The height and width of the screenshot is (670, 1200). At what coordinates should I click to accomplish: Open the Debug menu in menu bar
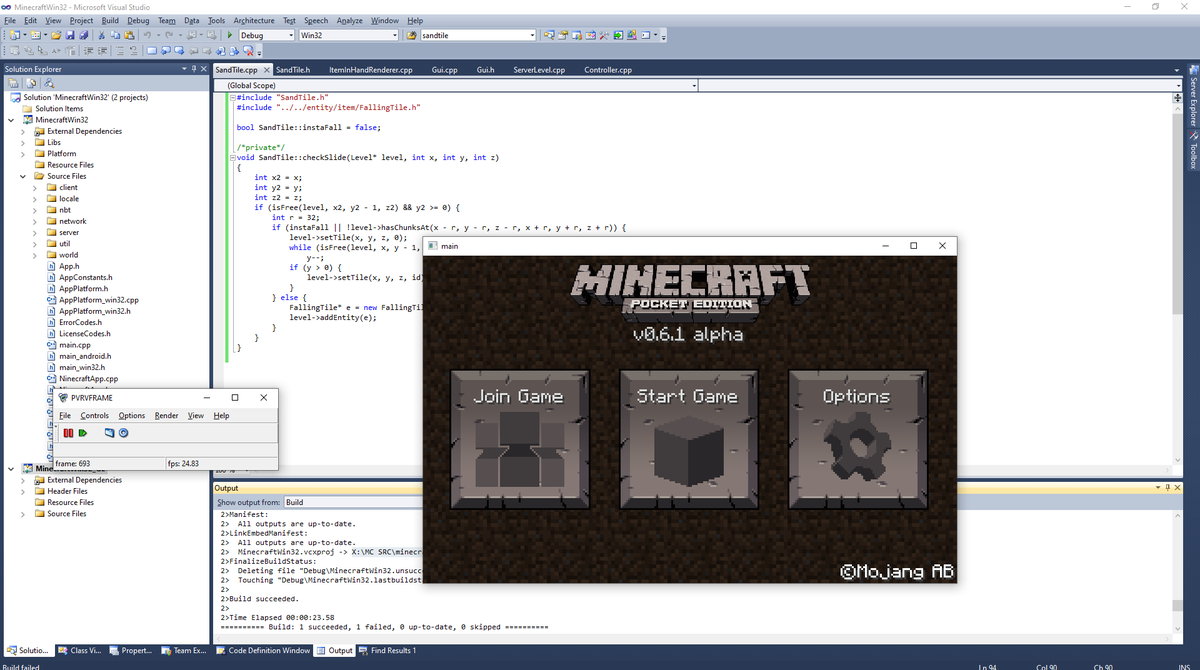[x=138, y=20]
